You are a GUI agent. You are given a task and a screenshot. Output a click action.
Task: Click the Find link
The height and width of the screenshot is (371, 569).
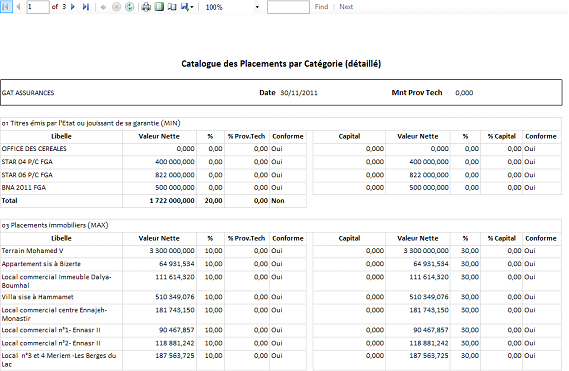coord(321,7)
